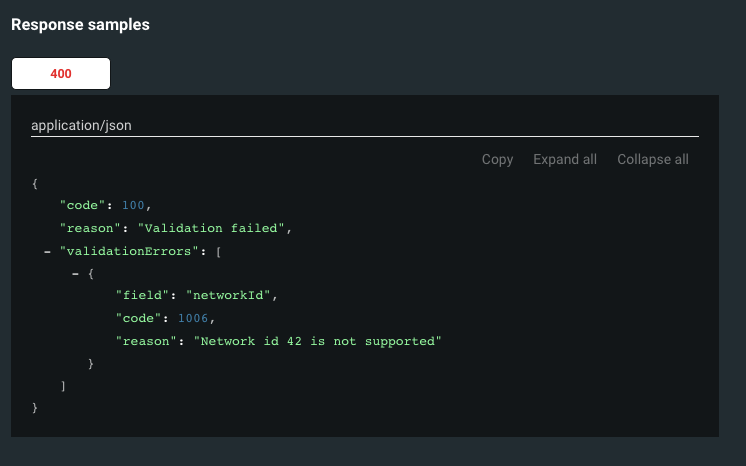Copy the response sample JSON

pyautogui.click(x=497, y=159)
